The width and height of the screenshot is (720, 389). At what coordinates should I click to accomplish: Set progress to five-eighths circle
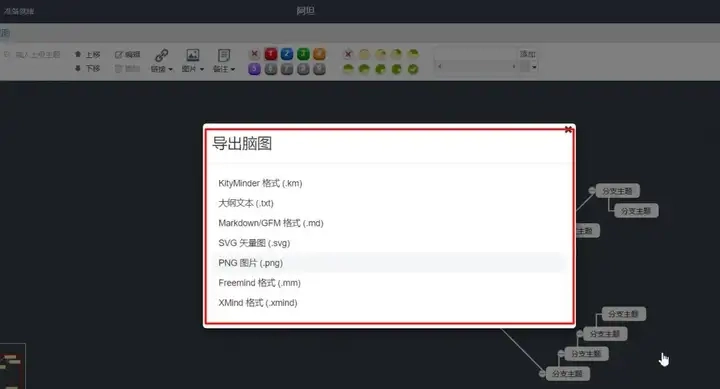click(364, 69)
